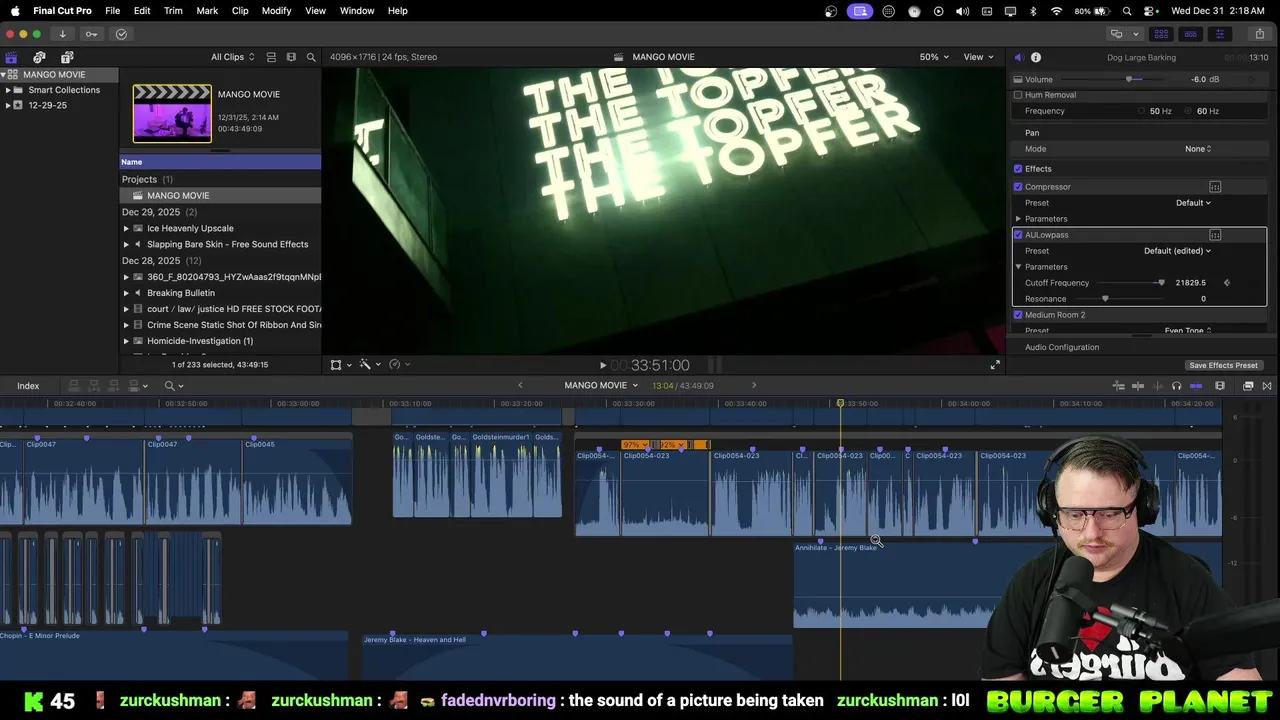Viewport: 1280px width, 720px height.
Task: Disable the Effects checkbox
Action: pyautogui.click(x=1018, y=169)
